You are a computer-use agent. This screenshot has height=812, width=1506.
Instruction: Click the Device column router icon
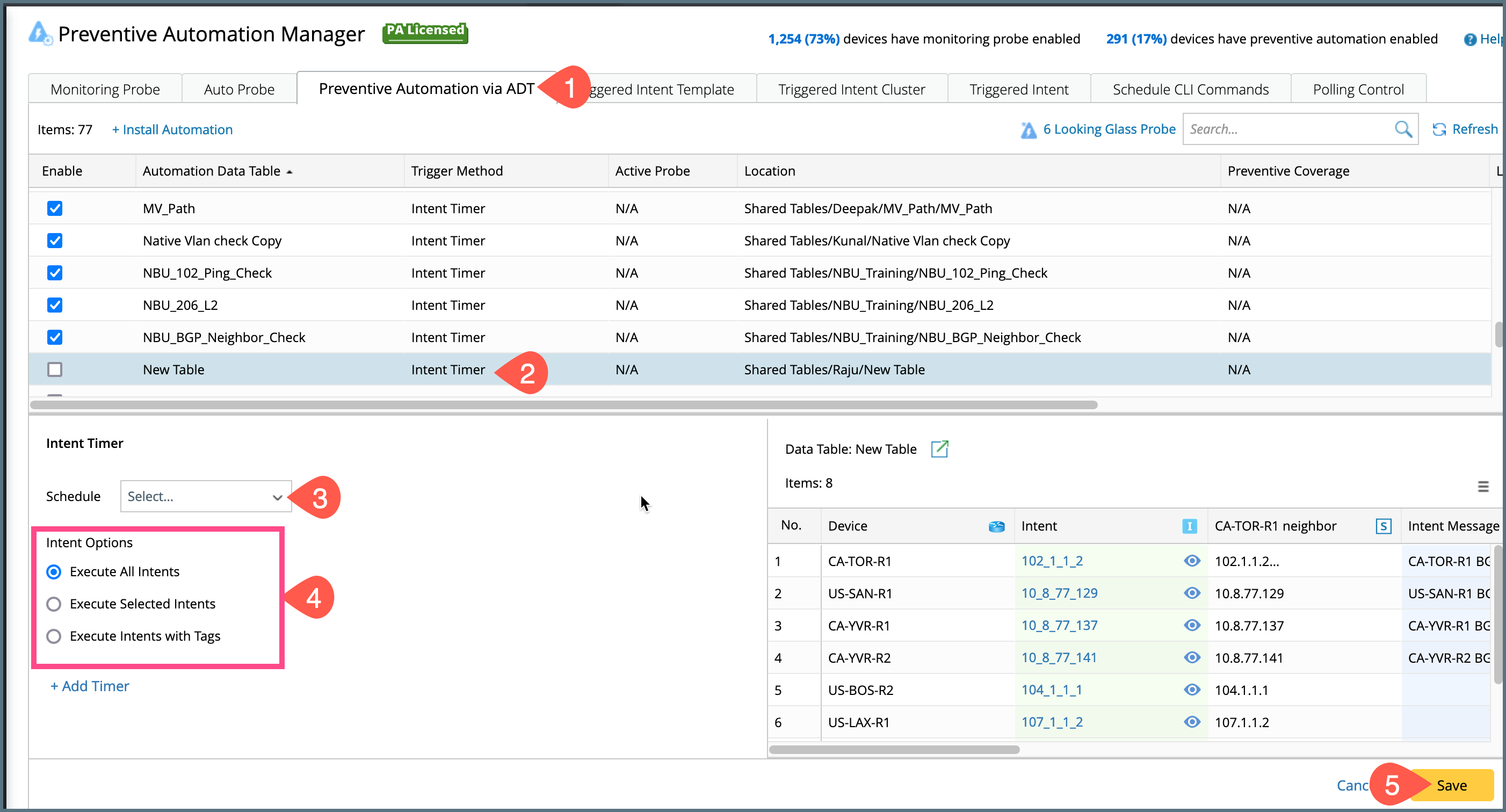click(x=996, y=526)
